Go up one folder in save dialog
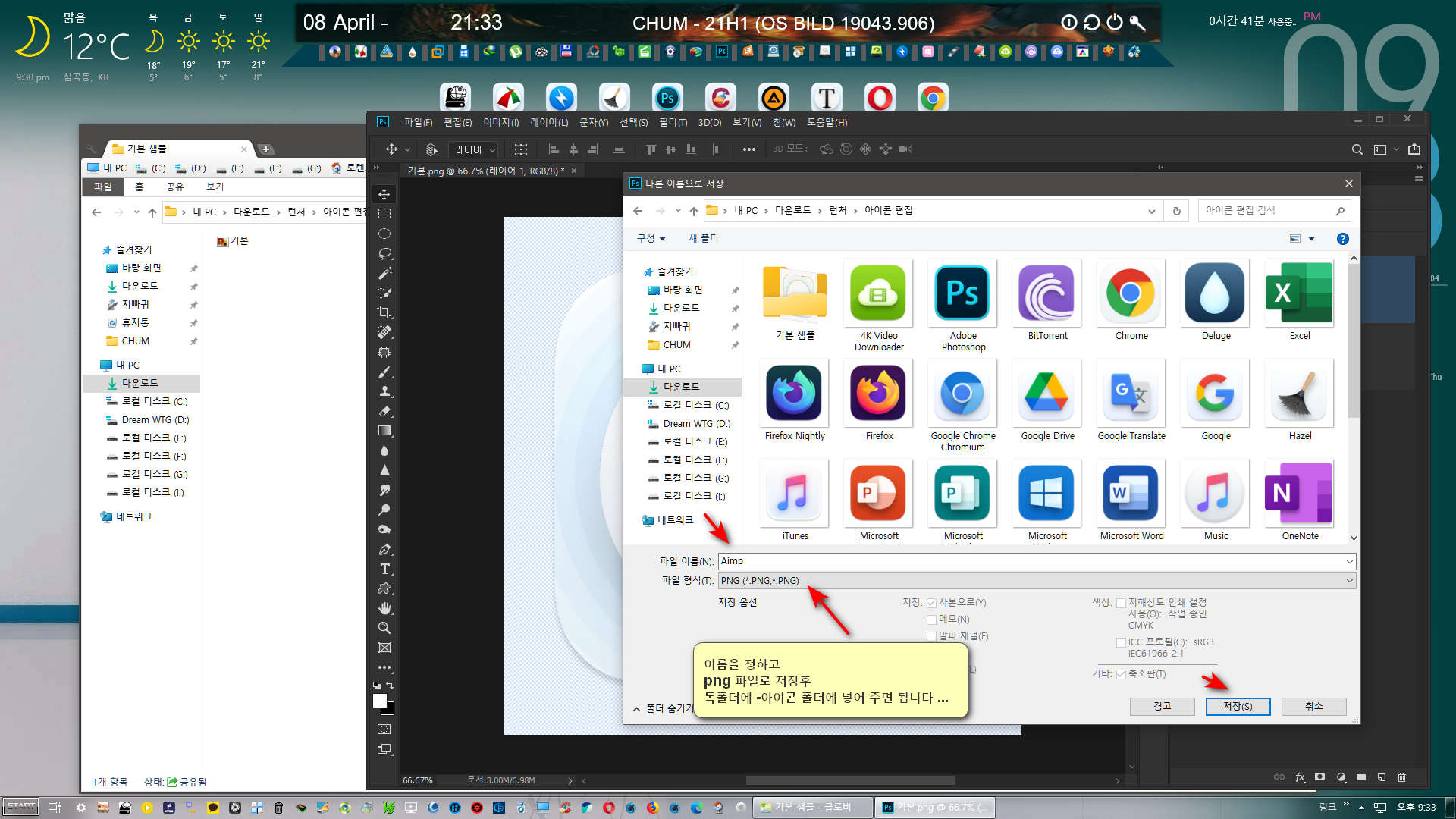 693,211
